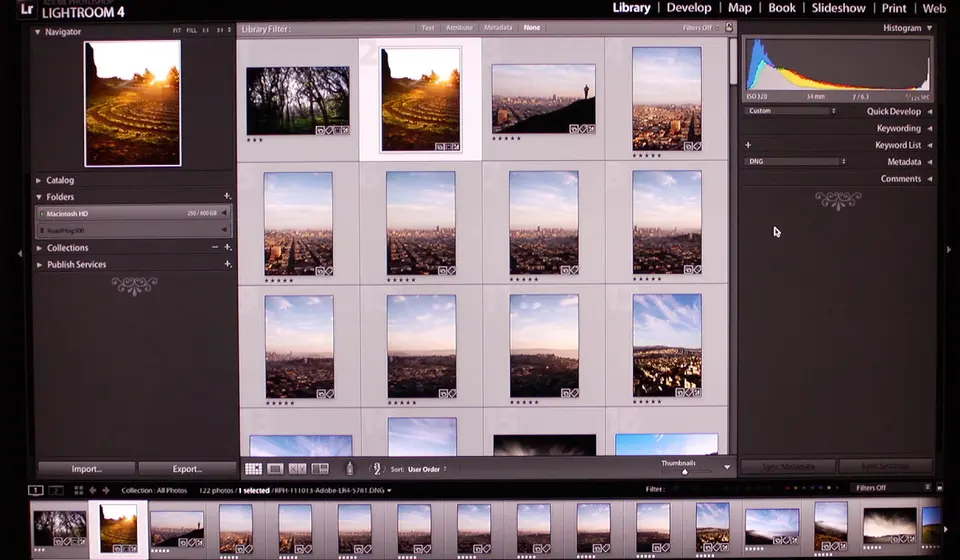Switch to Loupe view icon
960x560 pixels.
275,468
